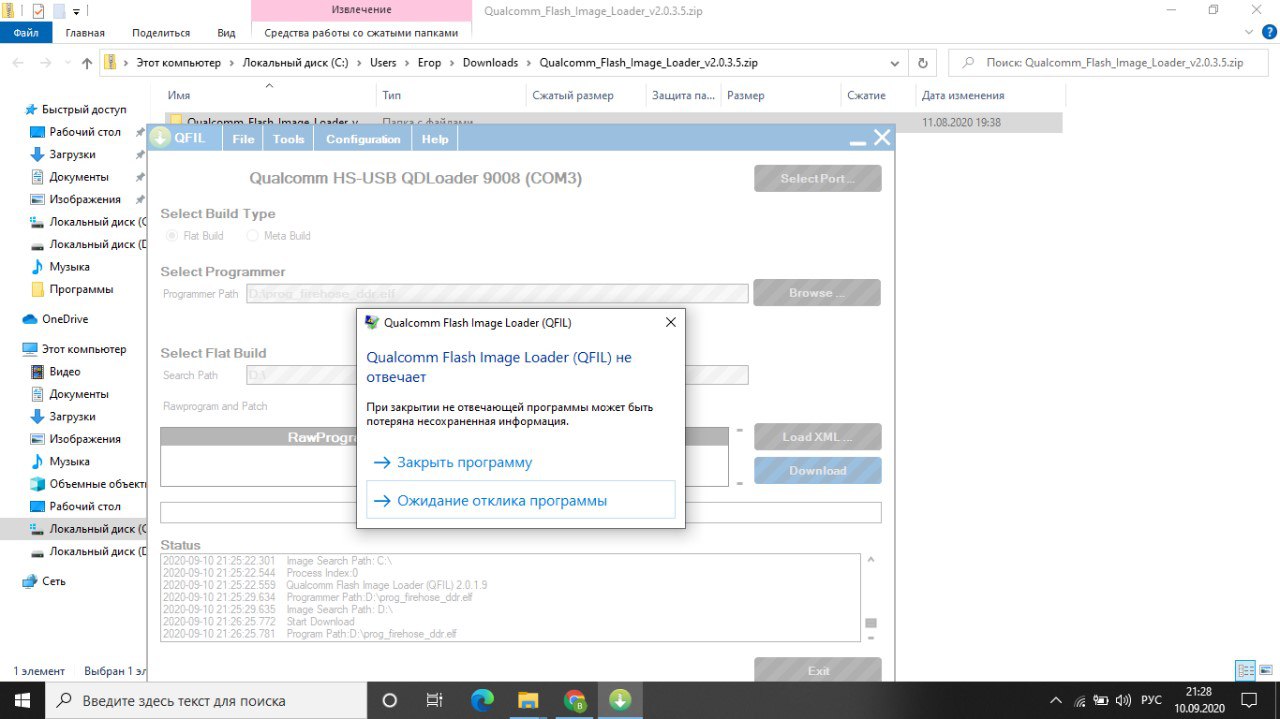Click the Explorer up-directory arrow

click(x=87, y=62)
